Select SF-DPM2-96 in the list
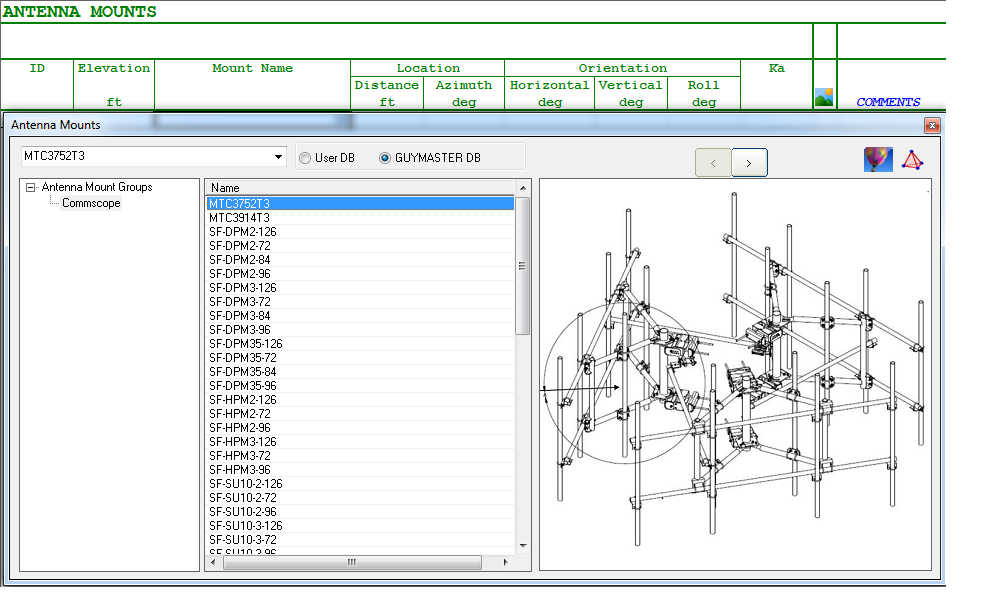The image size is (1006, 598). [x=360, y=274]
